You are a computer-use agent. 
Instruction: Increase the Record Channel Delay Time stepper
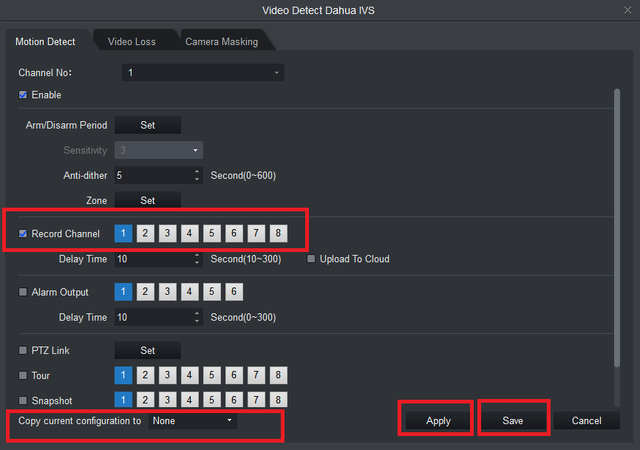point(197,255)
